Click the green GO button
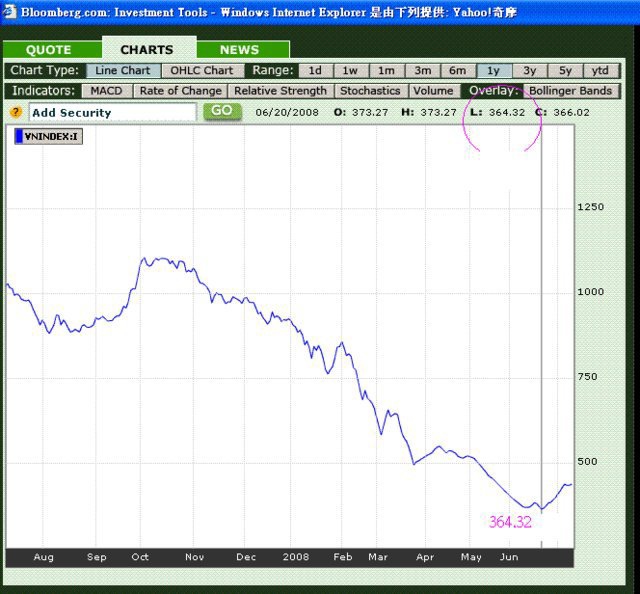Screen dimensions: 640x594 click(222, 111)
